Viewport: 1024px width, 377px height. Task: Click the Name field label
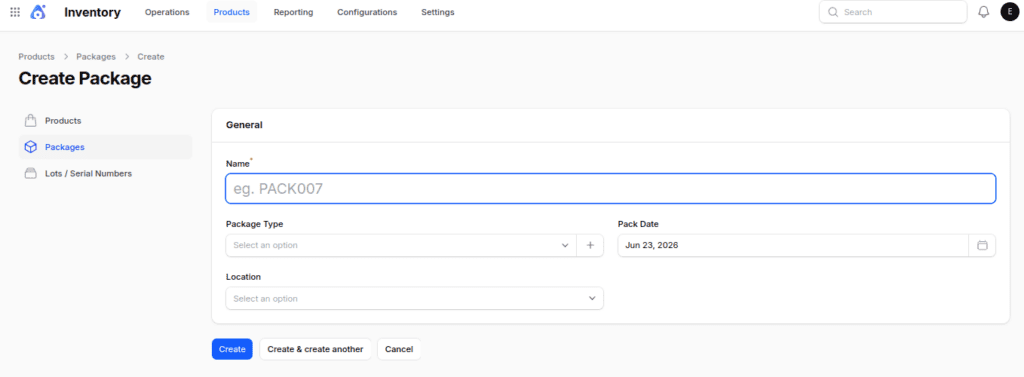tap(238, 163)
